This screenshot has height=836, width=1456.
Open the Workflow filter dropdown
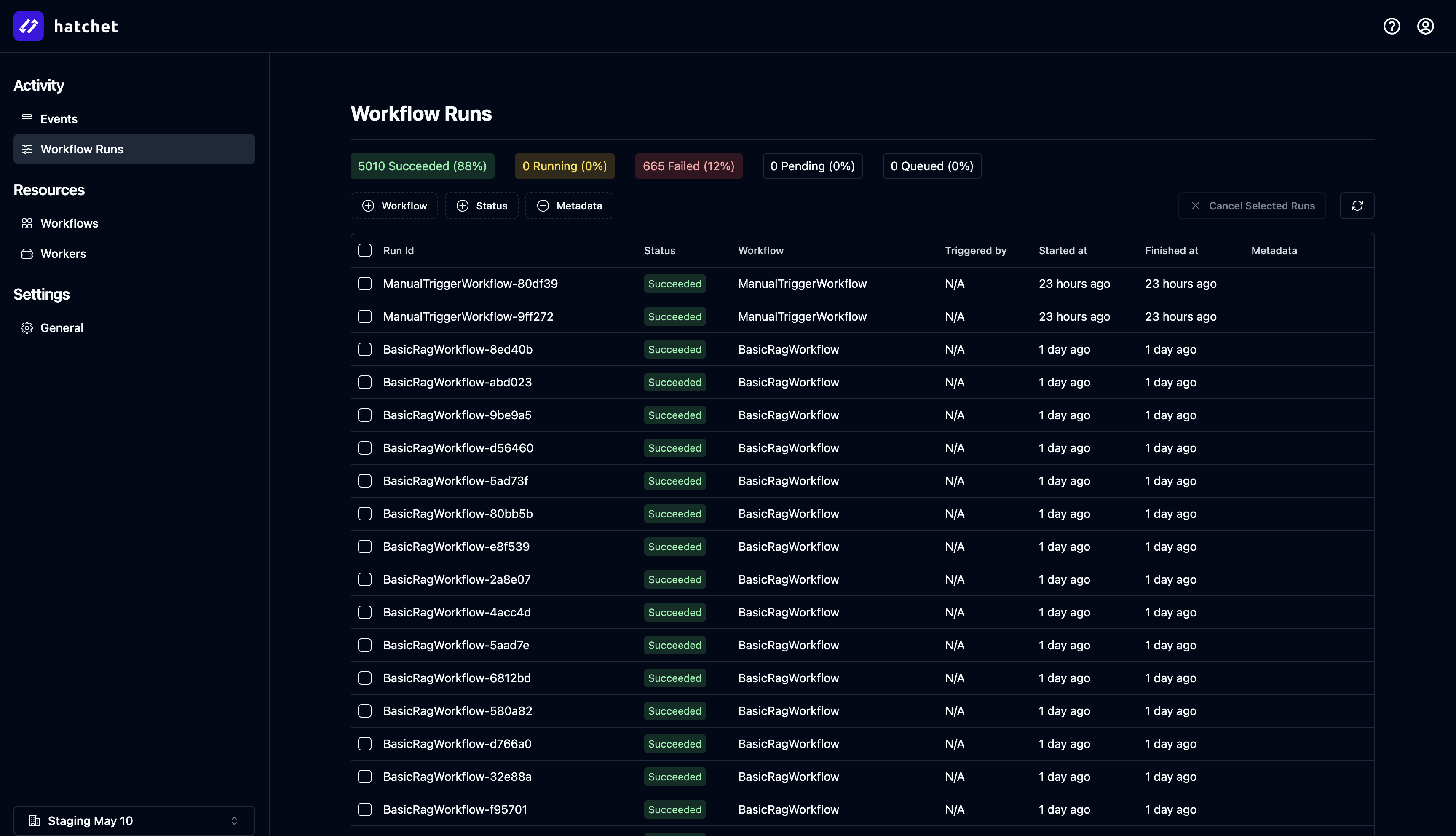coord(393,205)
